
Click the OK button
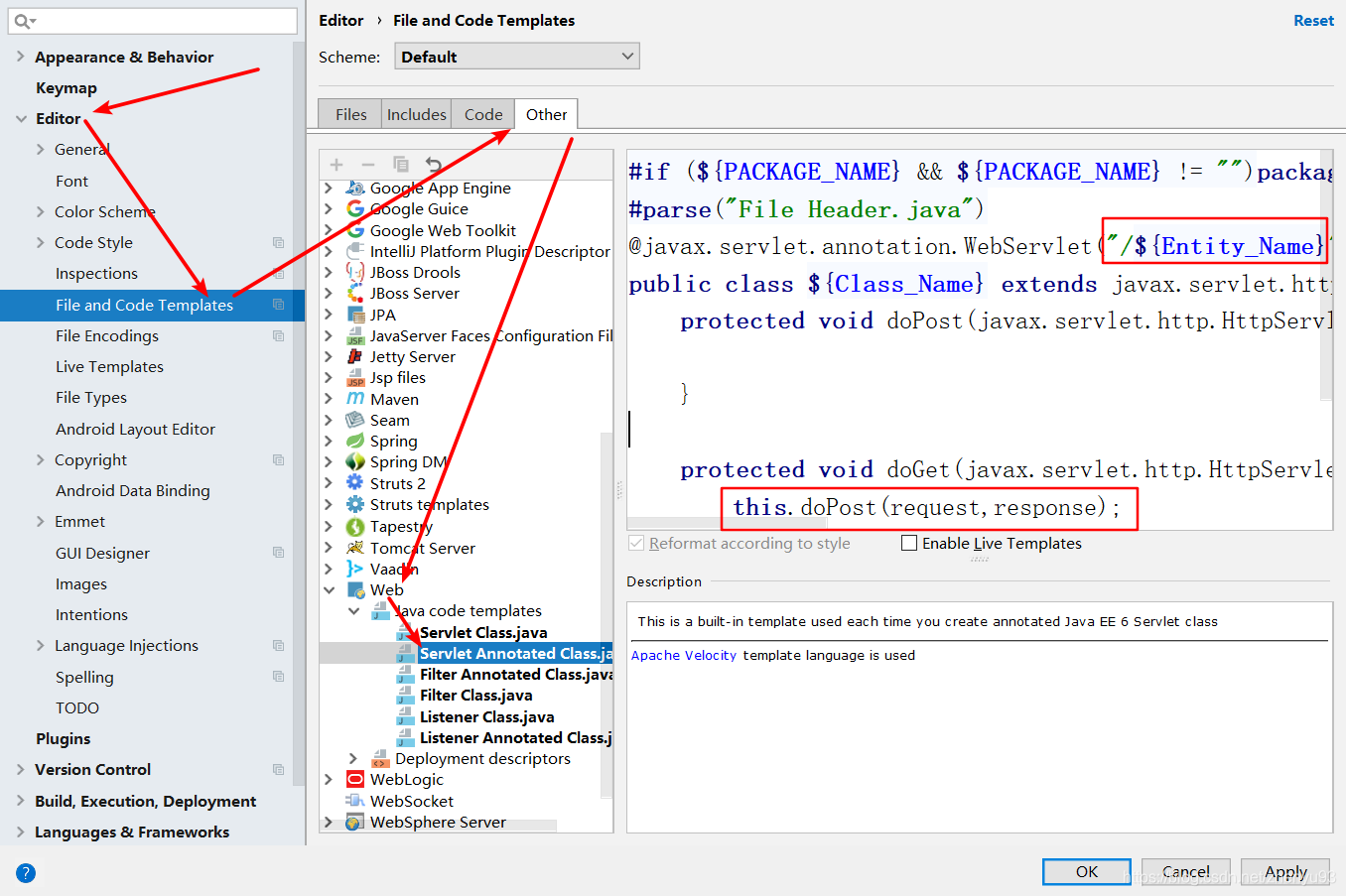tap(1087, 871)
